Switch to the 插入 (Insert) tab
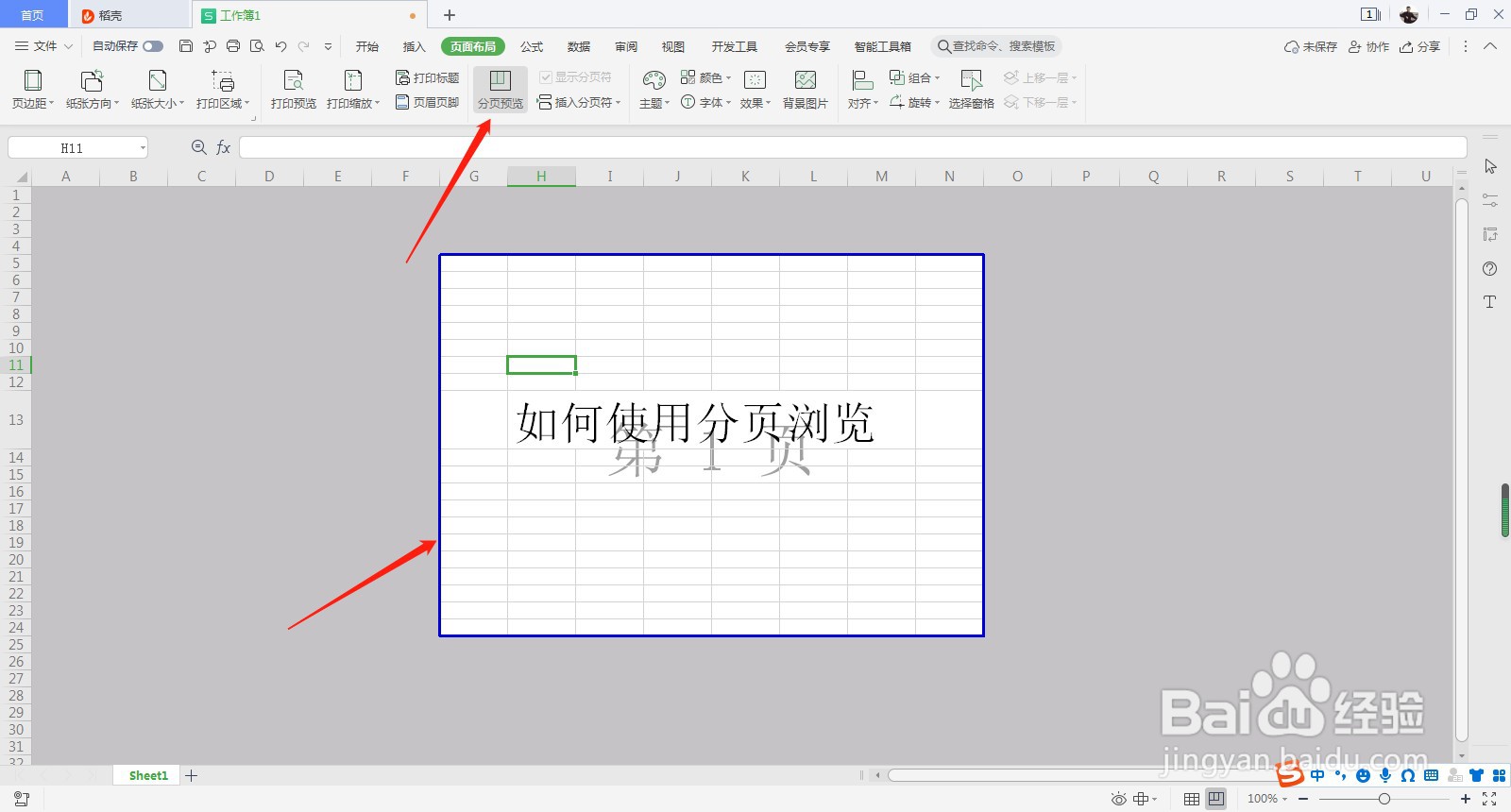The height and width of the screenshot is (812, 1511). pyautogui.click(x=415, y=46)
